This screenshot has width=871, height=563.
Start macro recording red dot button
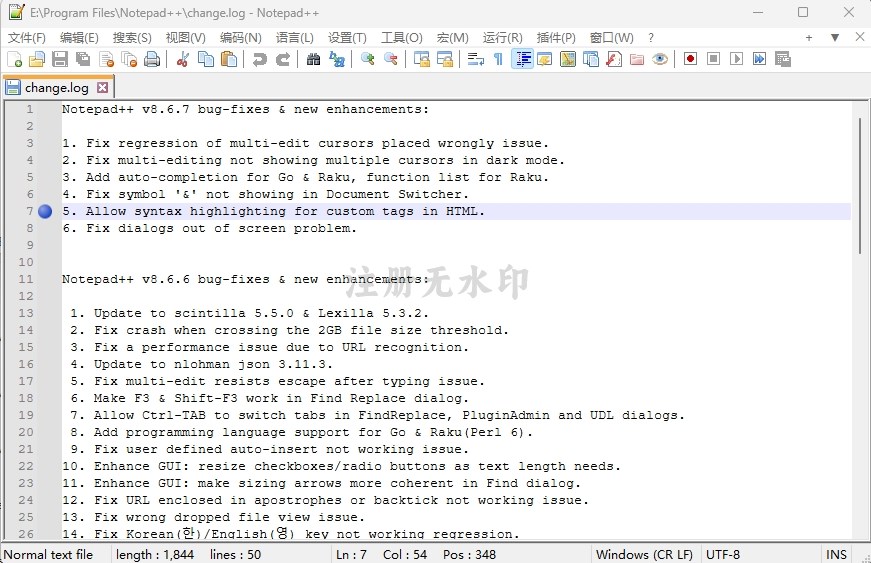point(690,59)
